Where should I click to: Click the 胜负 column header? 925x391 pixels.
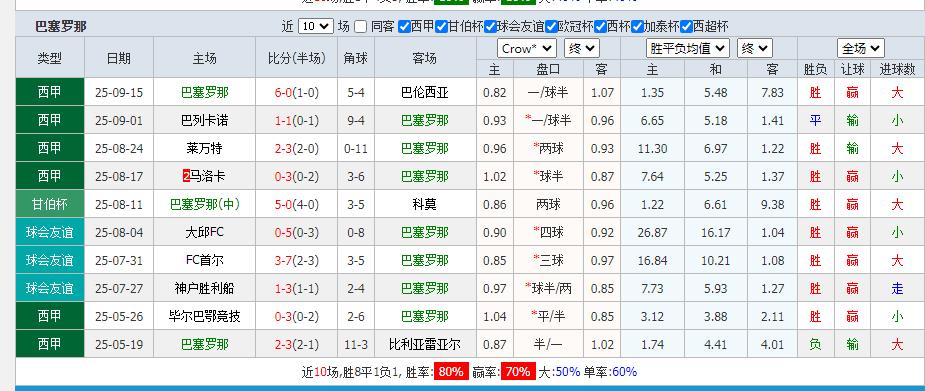tap(815, 70)
